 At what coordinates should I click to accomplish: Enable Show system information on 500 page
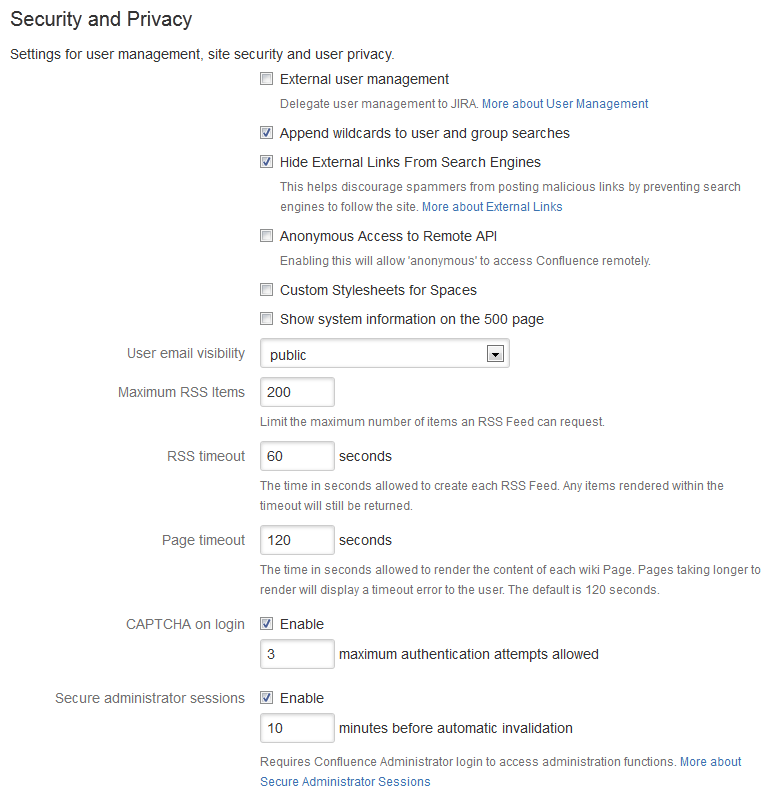pos(266,319)
